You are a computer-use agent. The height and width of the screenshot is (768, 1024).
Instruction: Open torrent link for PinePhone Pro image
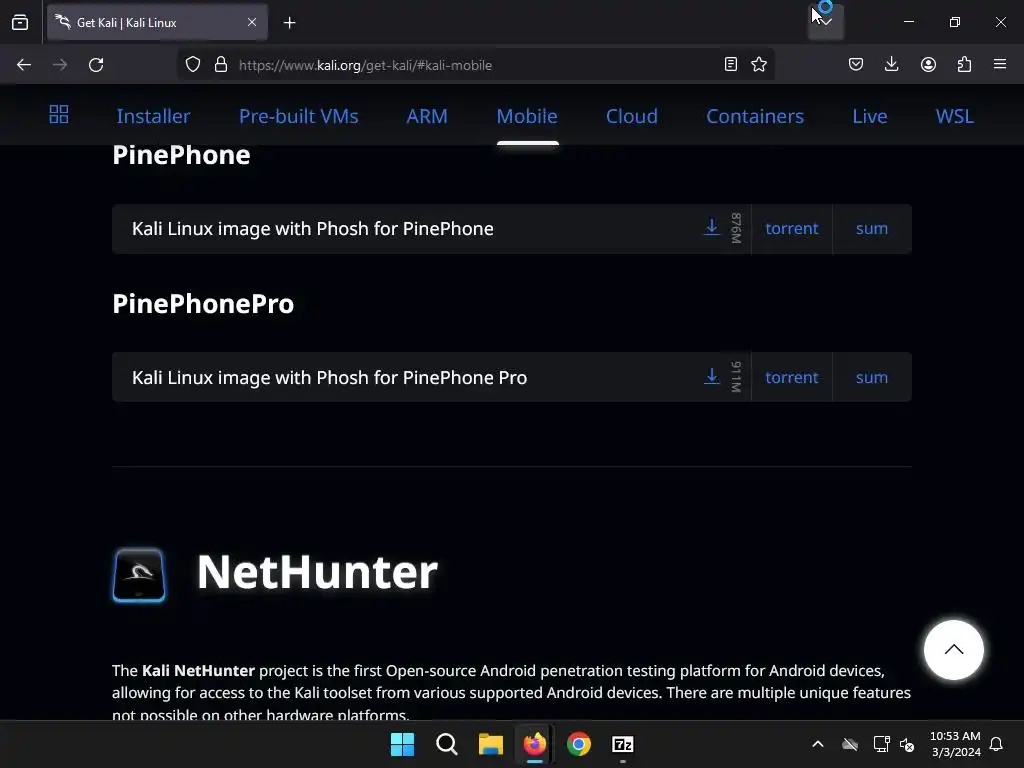click(x=792, y=377)
